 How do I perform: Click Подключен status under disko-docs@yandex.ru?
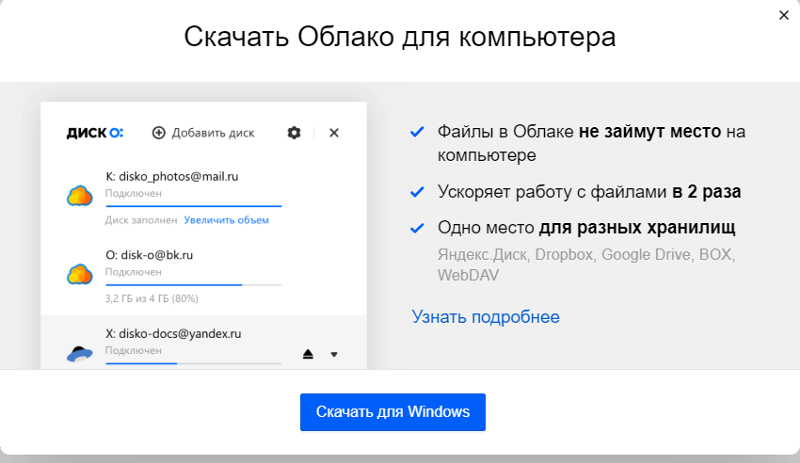point(133,351)
